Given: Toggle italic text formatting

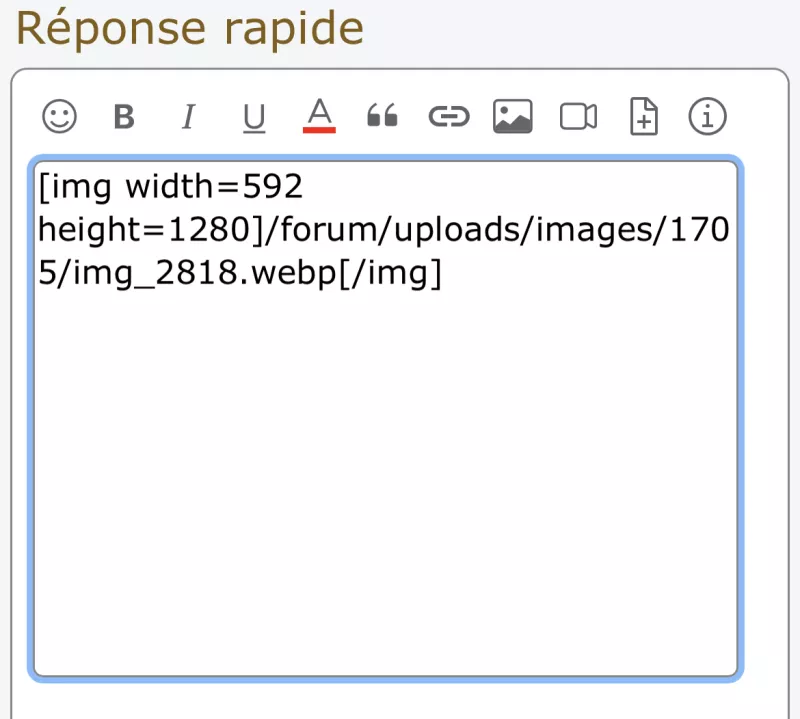Looking at the screenshot, I should [x=187, y=118].
